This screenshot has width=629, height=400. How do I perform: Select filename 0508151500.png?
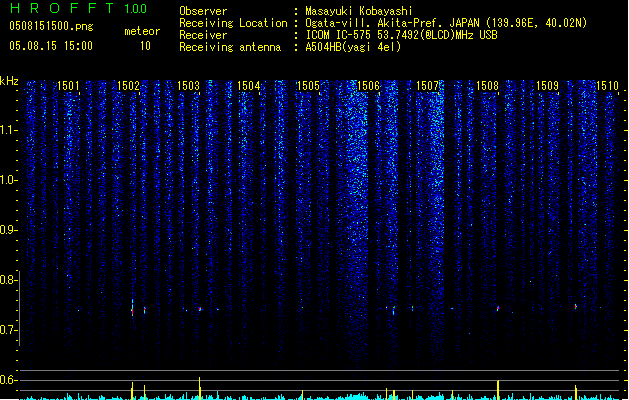coord(51,26)
